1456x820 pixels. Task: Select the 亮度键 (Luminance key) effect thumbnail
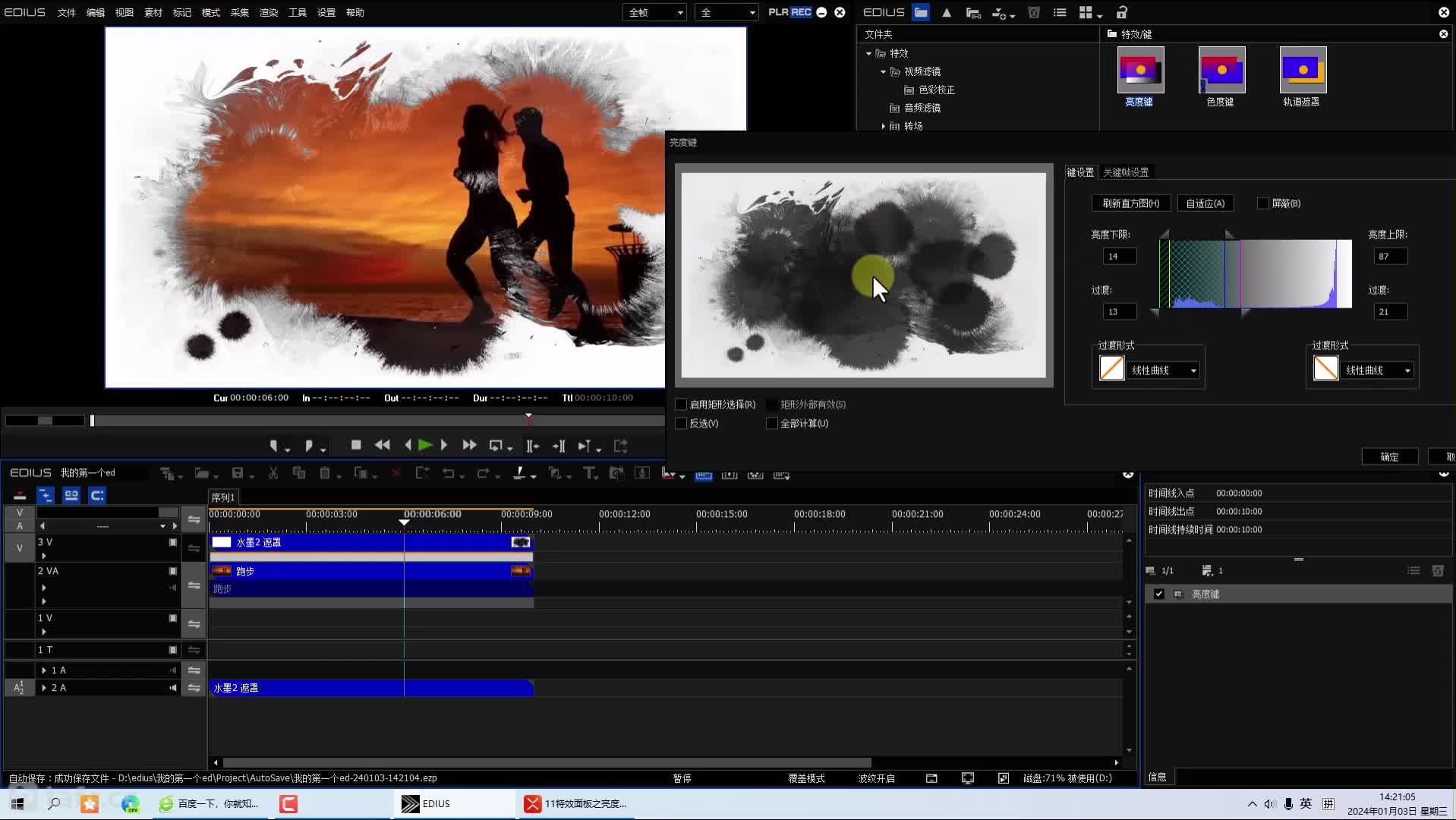(x=1139, y=70)
